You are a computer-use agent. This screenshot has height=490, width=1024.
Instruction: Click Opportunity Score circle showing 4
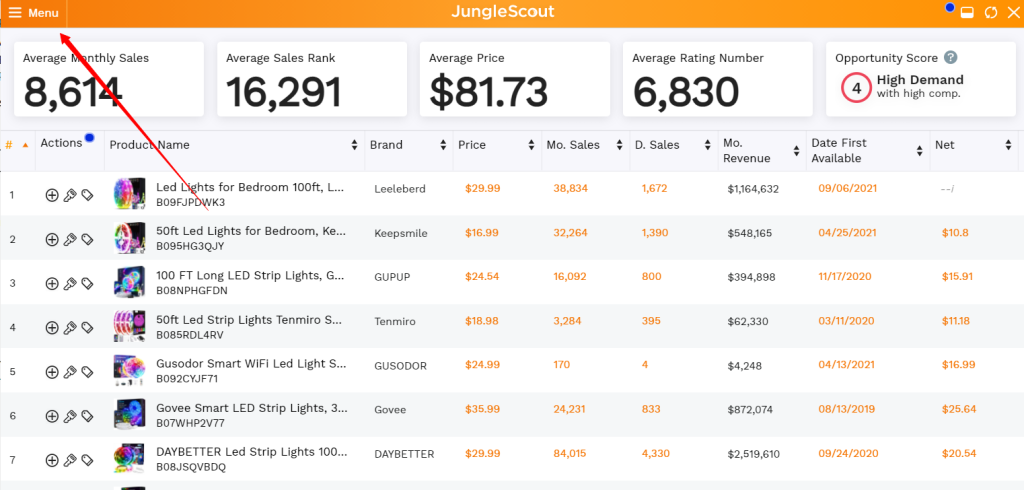856,88
